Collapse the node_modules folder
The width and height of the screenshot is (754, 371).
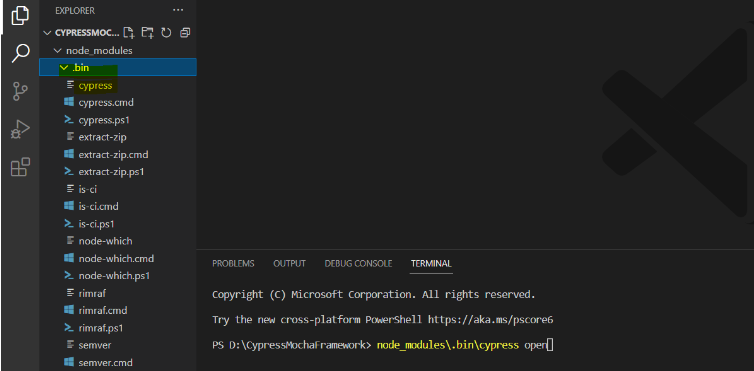57,50
